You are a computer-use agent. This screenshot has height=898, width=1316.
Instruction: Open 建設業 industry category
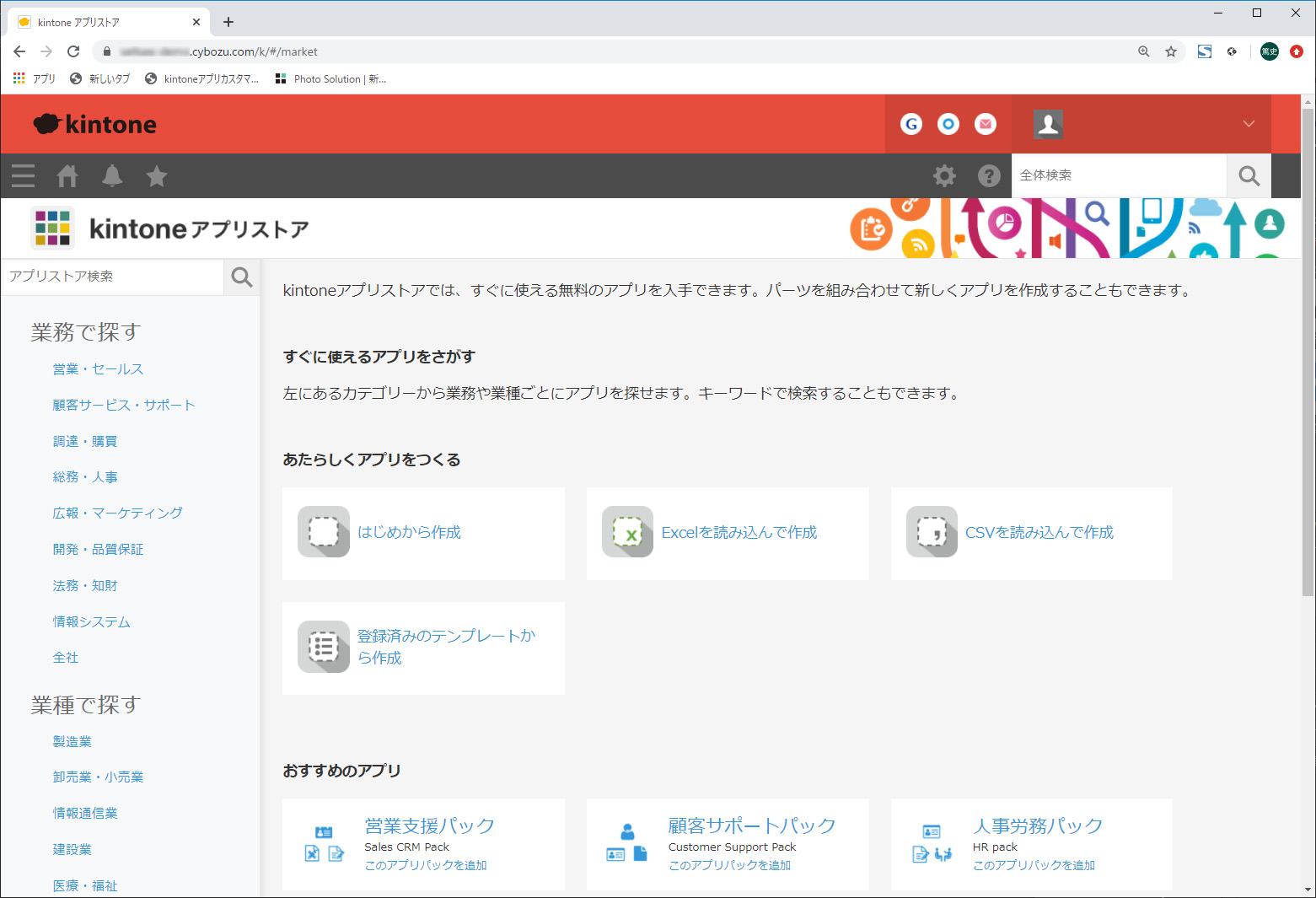coord(72,850)
